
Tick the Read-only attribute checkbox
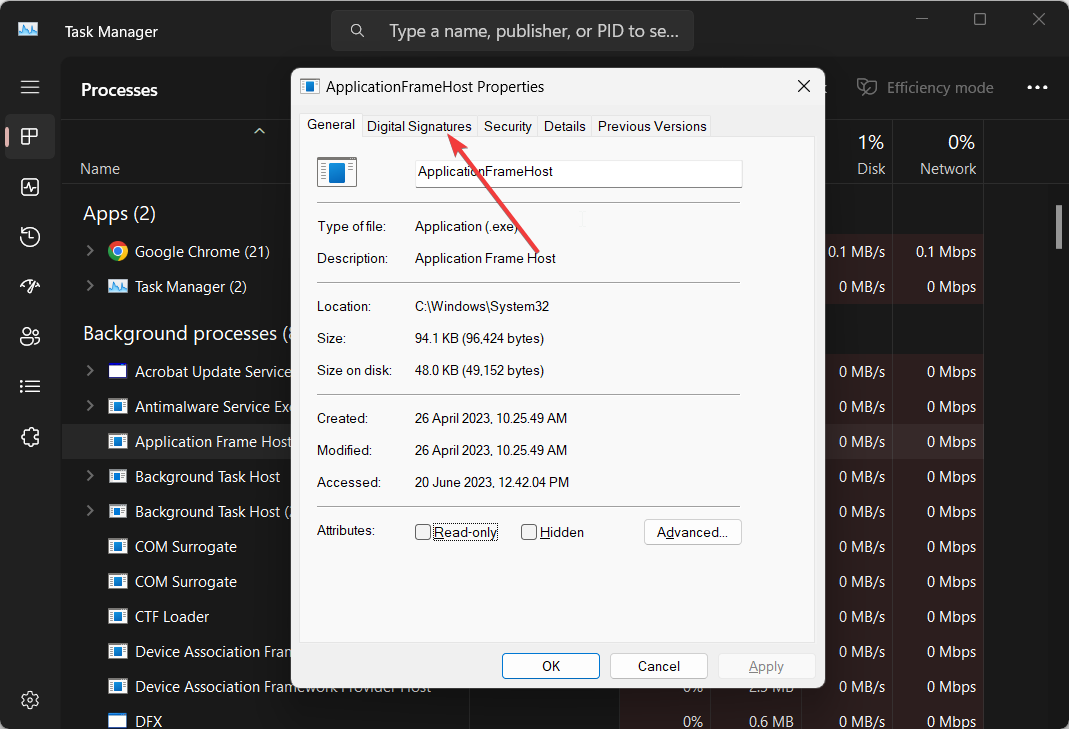[423, 532]
